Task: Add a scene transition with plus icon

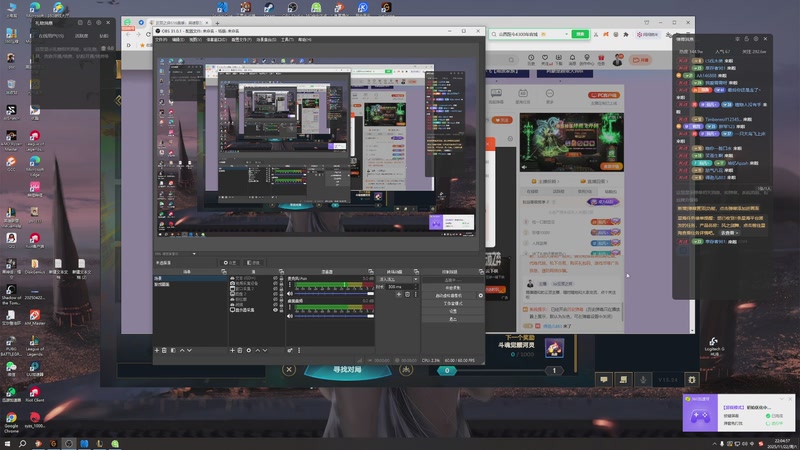Action: pos(398,294)
